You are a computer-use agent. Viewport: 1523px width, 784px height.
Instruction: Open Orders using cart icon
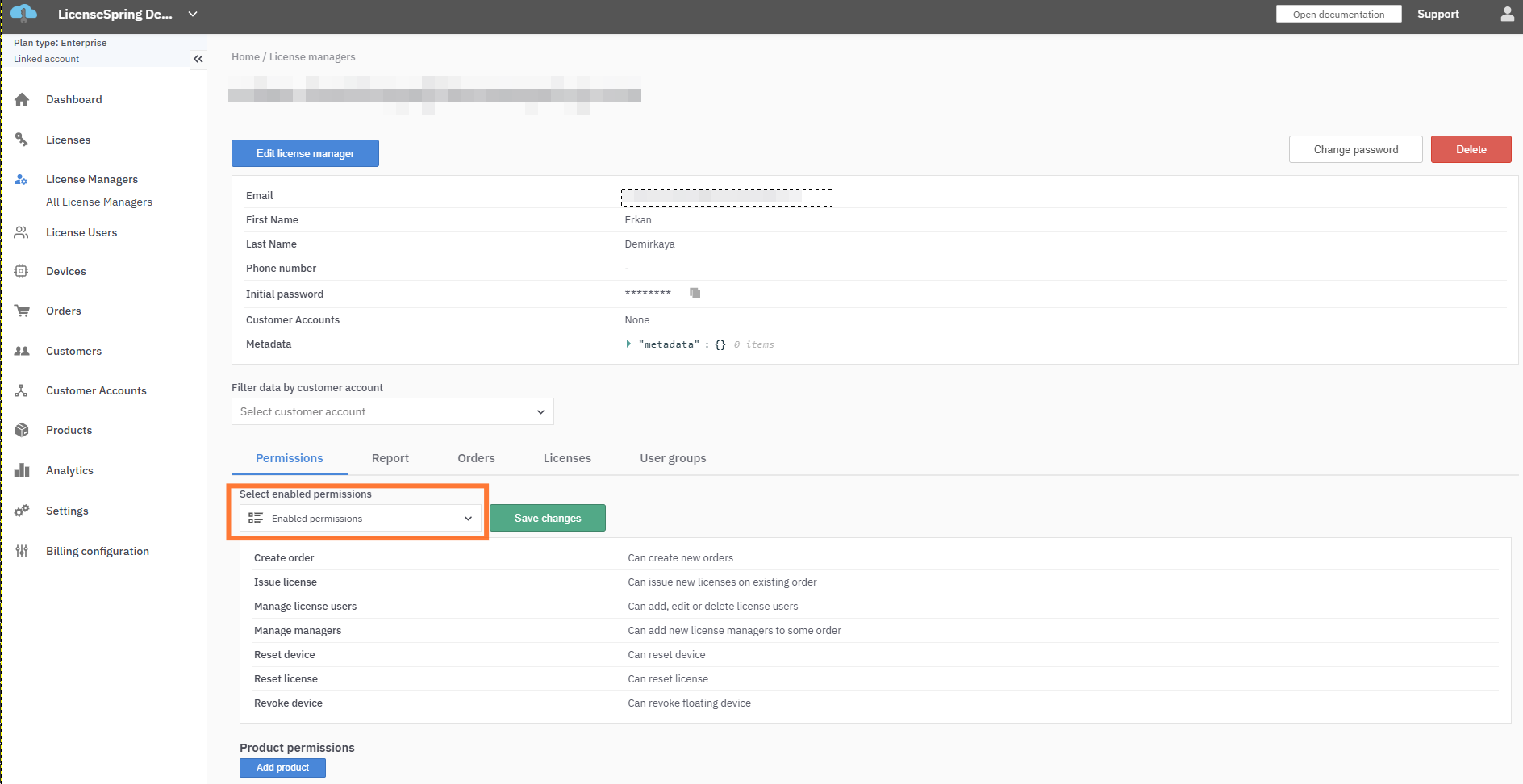tap(22, 311)
